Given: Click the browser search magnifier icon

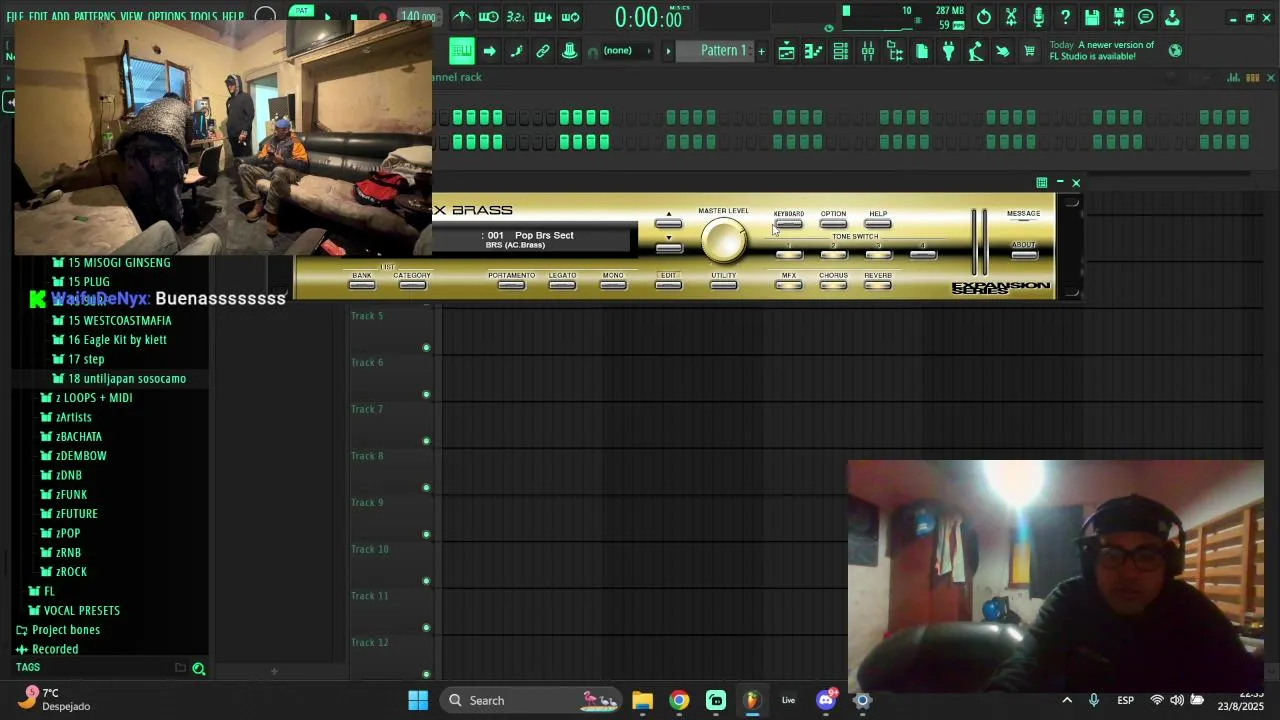Looking at the screenshot, I should point(199,669).
